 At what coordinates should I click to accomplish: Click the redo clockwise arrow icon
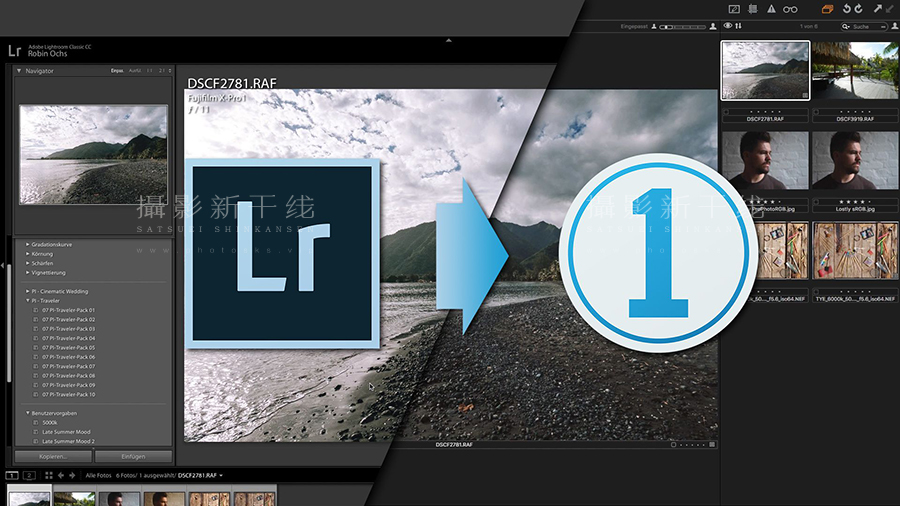(859, 9)
